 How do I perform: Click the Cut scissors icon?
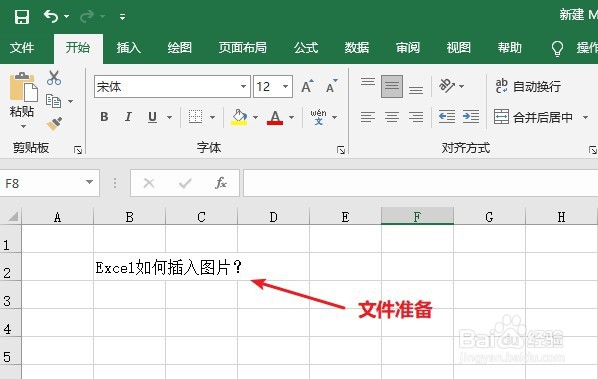pyautogui.click(x=54, y=78)
